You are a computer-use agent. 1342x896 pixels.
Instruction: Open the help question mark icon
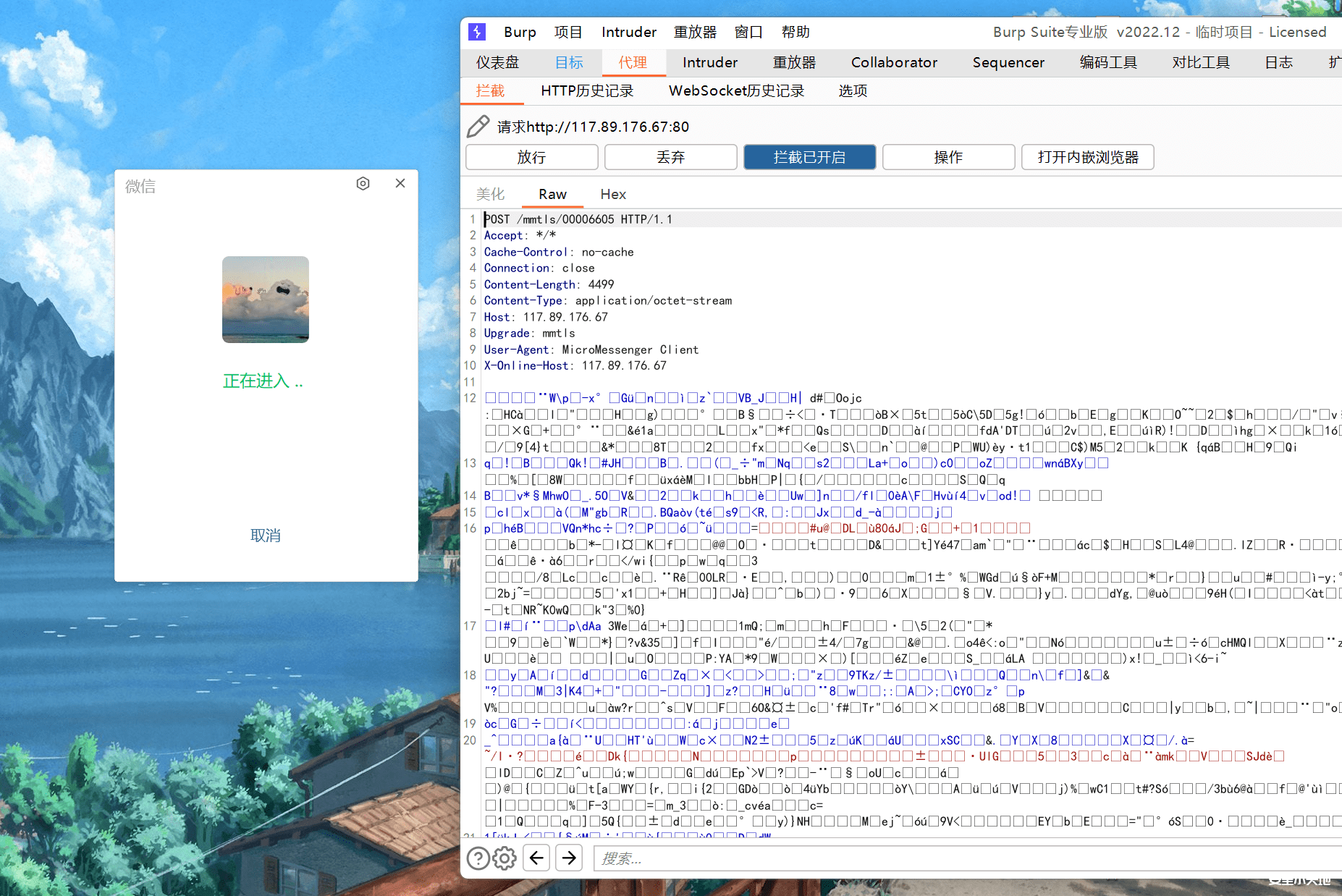click(478, 858)
